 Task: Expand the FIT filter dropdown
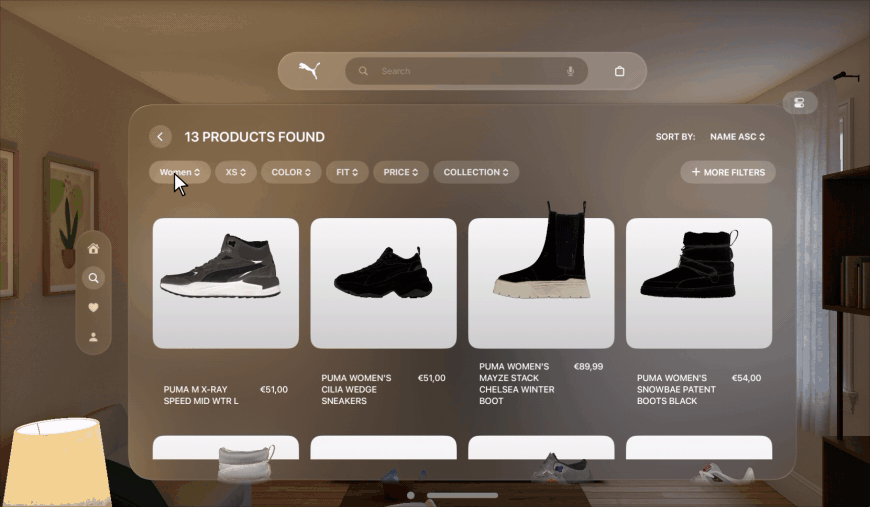pyautogui.click(x=347, y=172)
